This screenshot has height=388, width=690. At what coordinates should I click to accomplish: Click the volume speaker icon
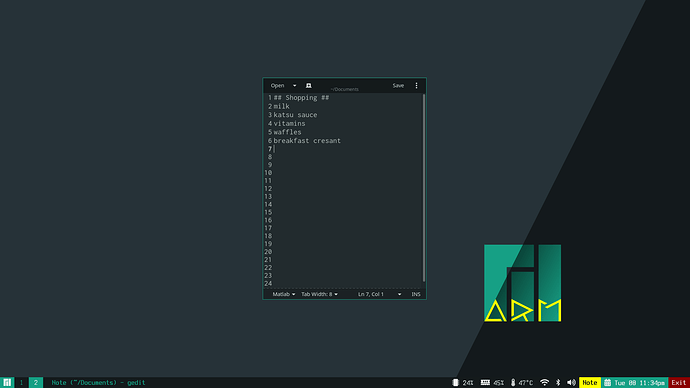pos(571,383)
